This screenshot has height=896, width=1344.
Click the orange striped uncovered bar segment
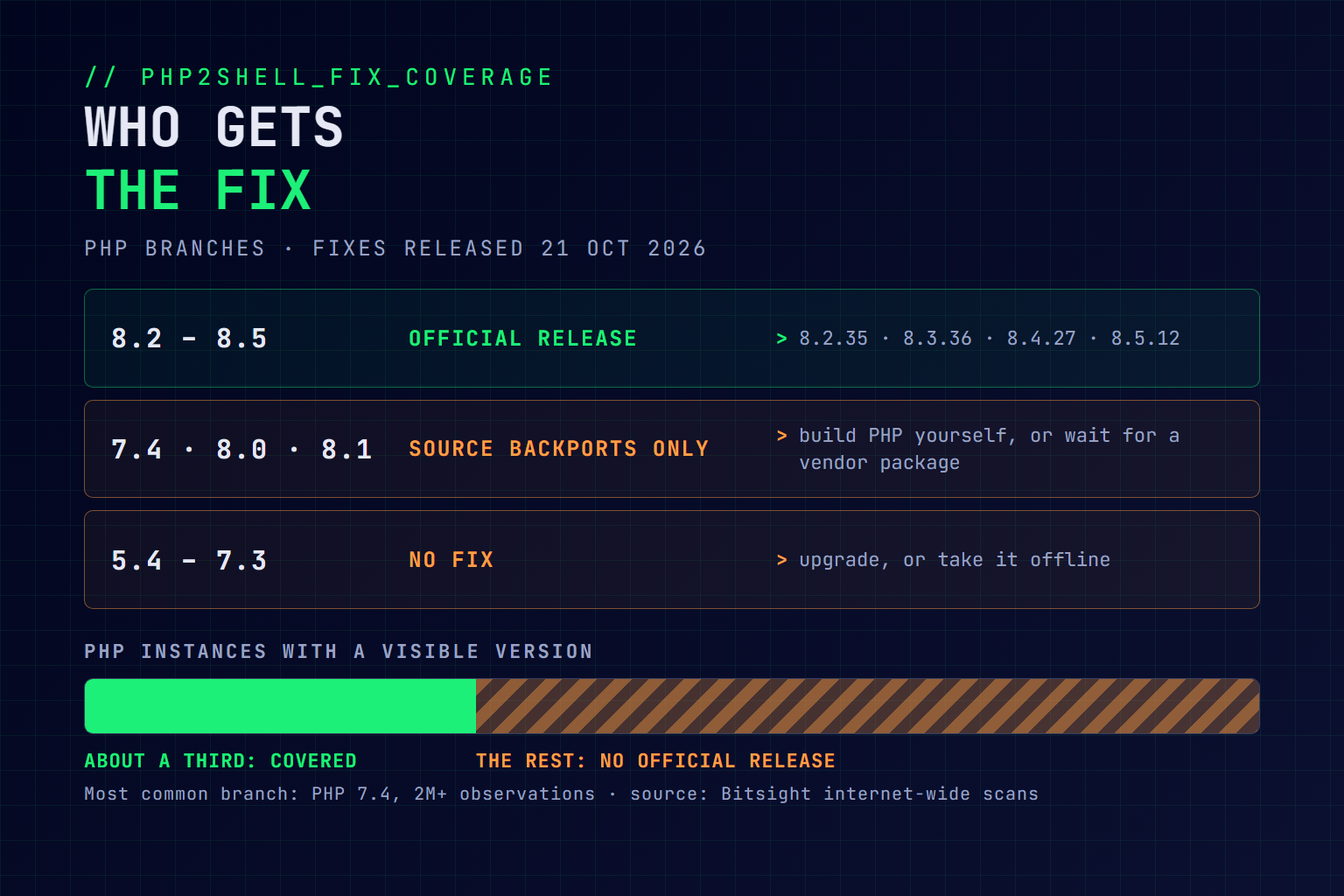click(x=867, y=706)
